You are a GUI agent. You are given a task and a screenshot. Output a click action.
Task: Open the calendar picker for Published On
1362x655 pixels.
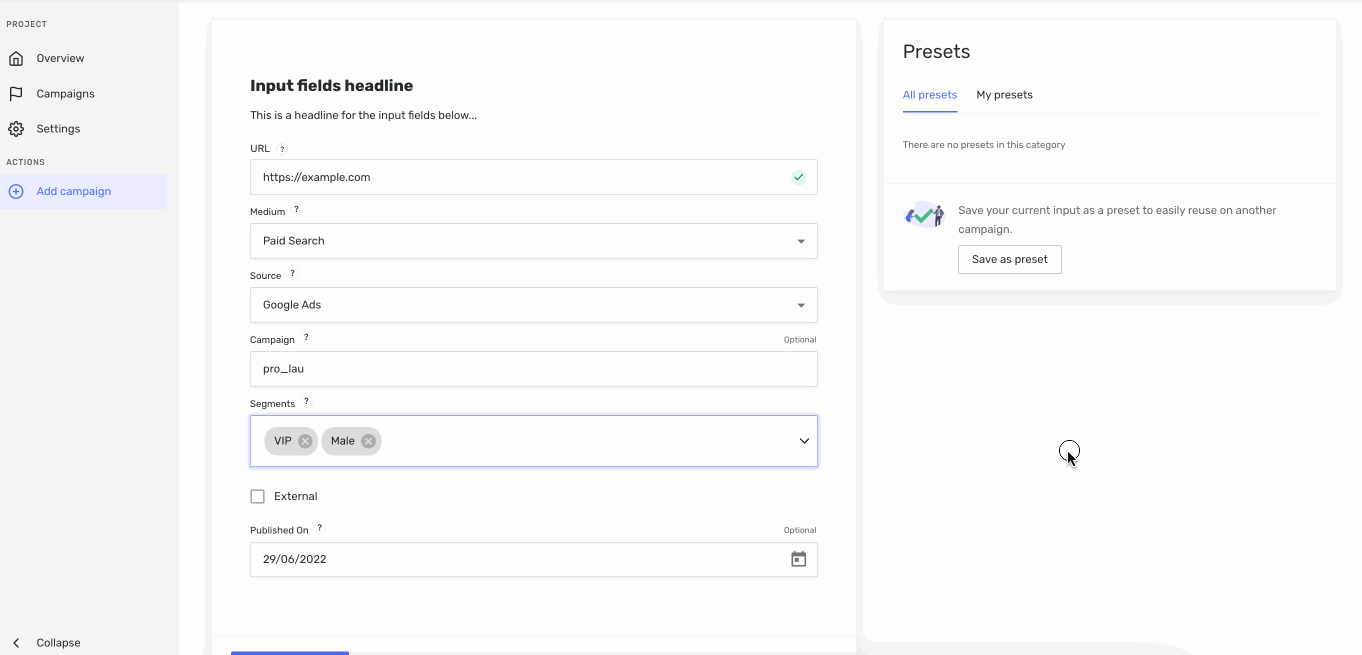pyautogui.click(x=798, y=559)
